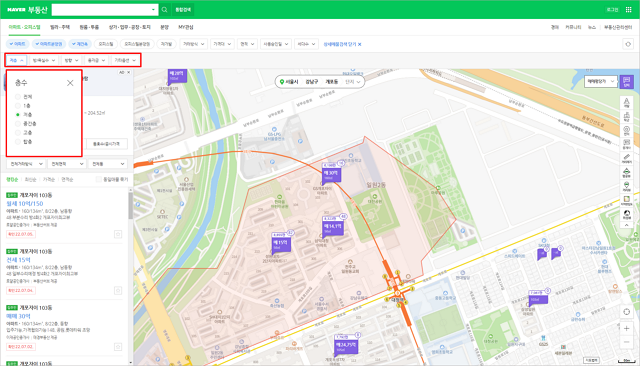Close the 층수 popup panel
The height and width of the screenshot is (366, 640).
70,83
